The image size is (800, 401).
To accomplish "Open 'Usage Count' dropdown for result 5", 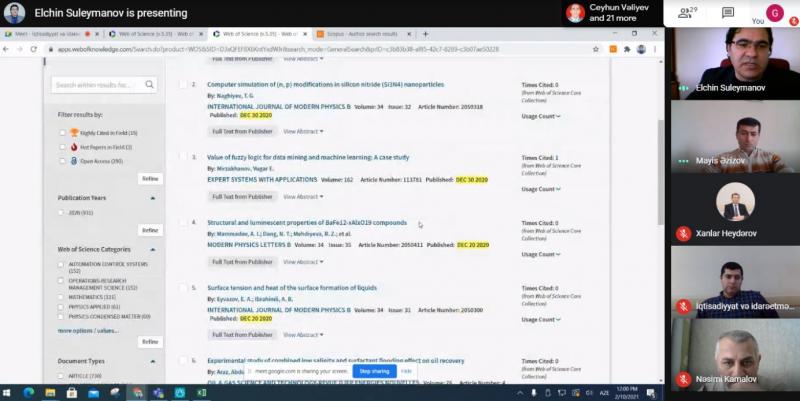I will [541, 320].
